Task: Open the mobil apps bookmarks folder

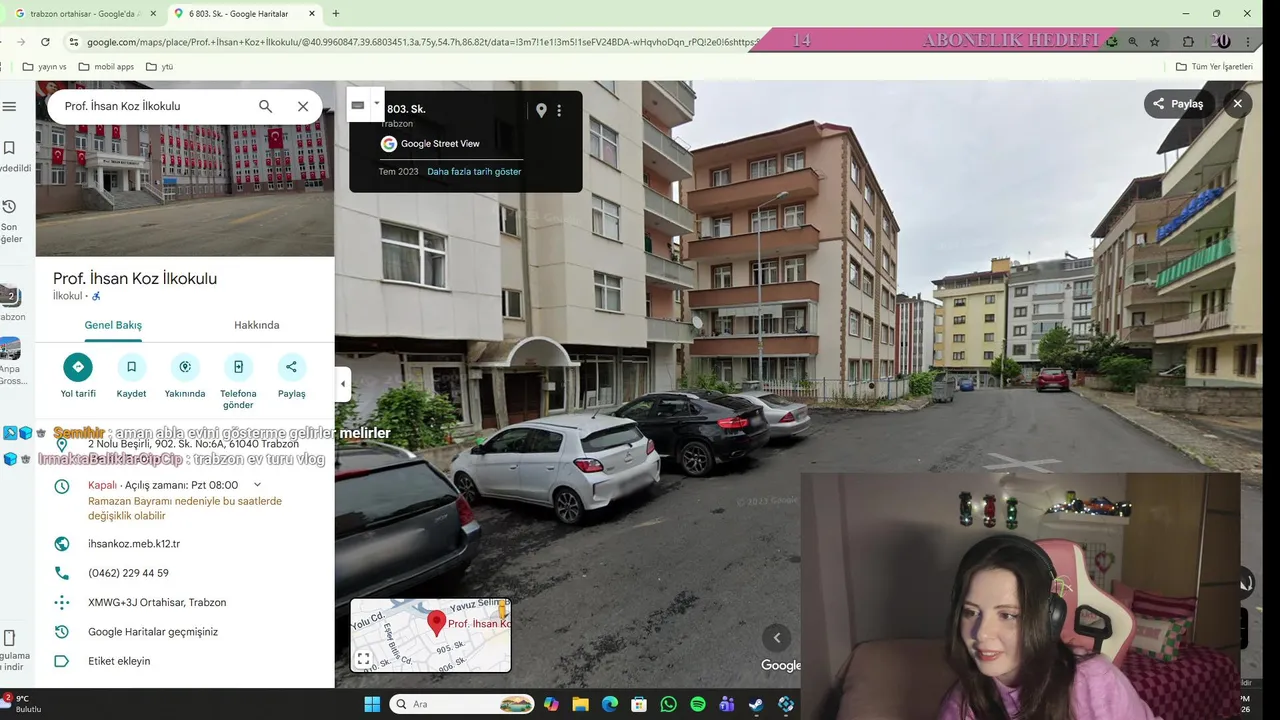Action: (x=106, y=67)
